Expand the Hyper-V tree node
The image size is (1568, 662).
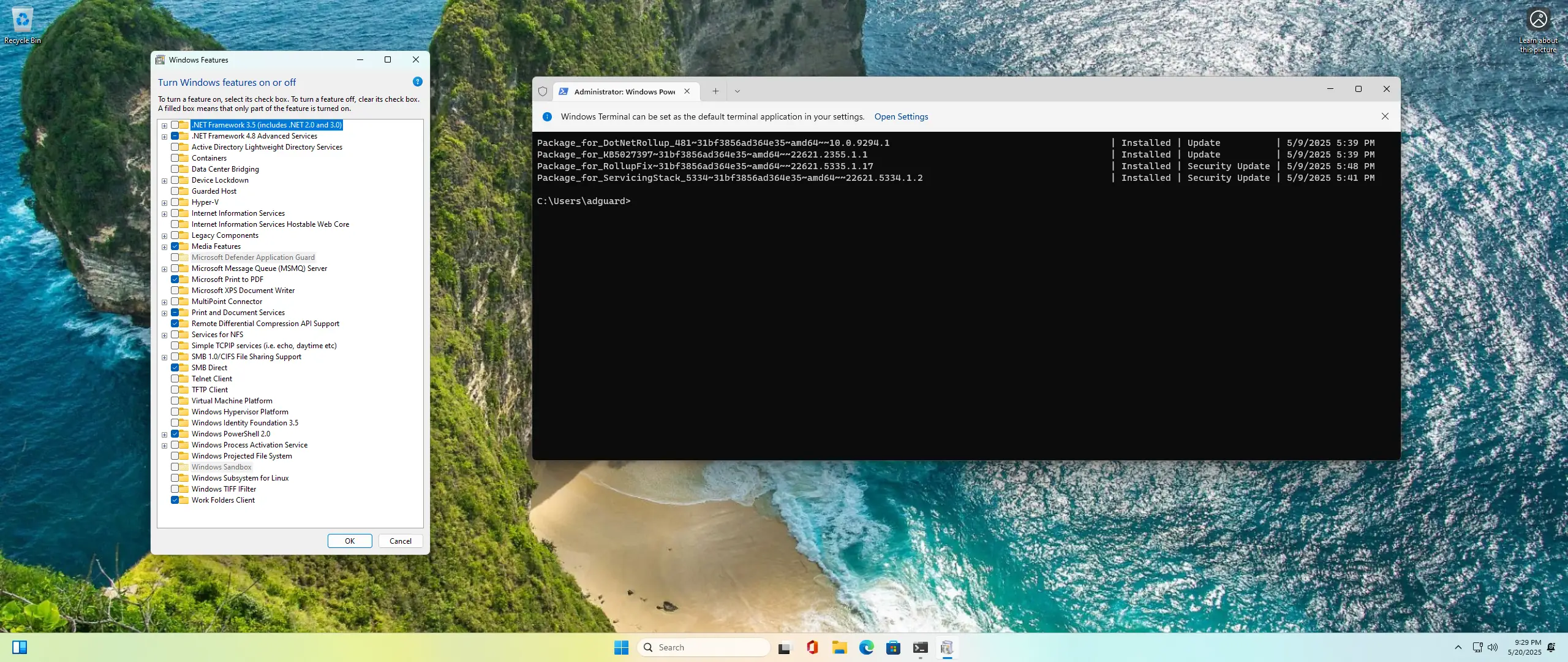(x=164, y=203)
